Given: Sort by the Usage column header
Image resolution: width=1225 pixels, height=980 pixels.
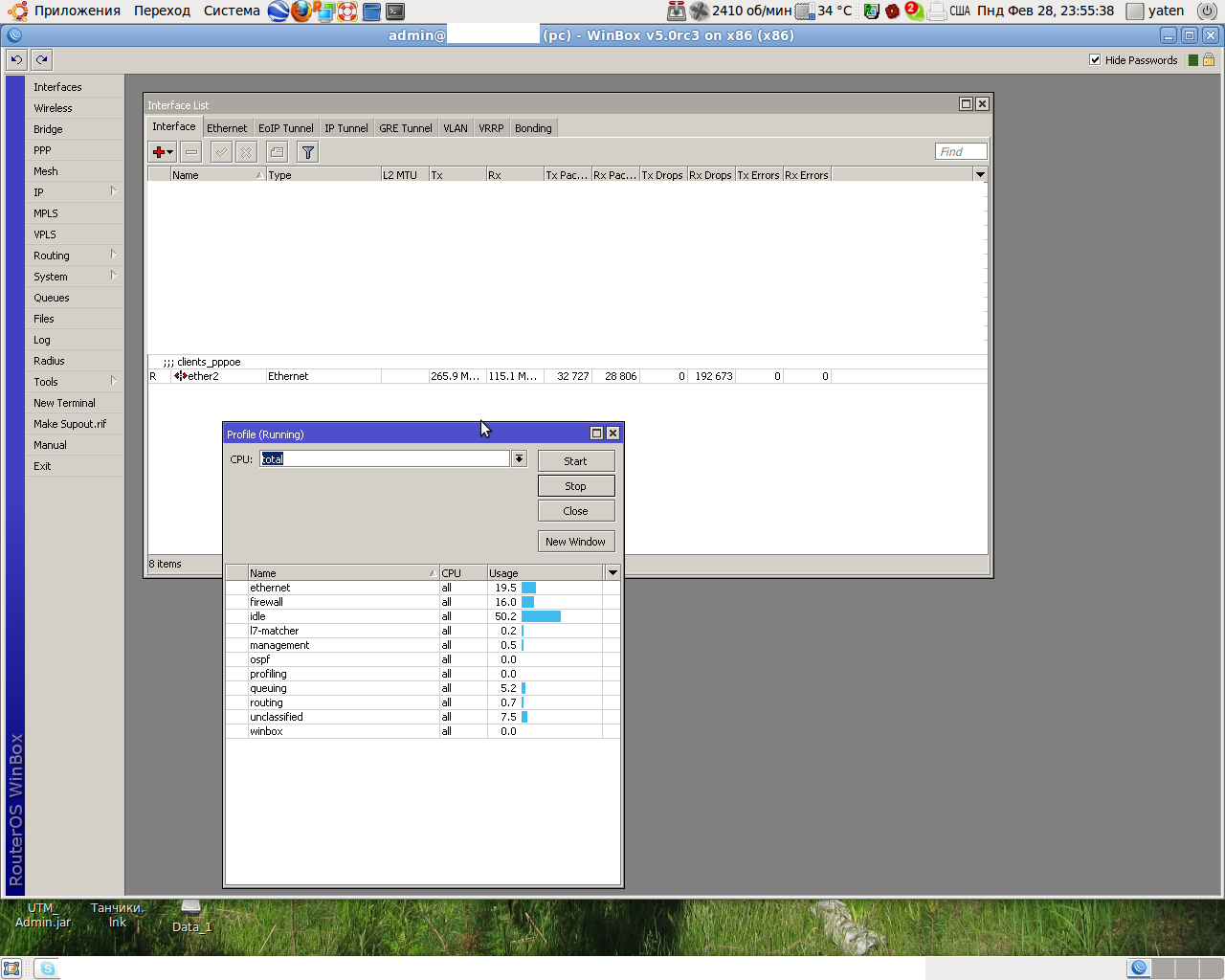Looking at the screenshot, I should pos(546,573).
